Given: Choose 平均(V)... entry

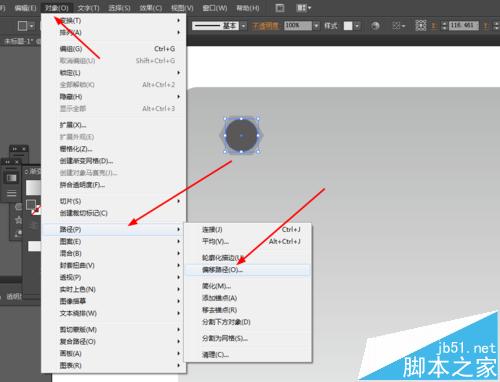Looking at the screenshot, I should 248,242.
